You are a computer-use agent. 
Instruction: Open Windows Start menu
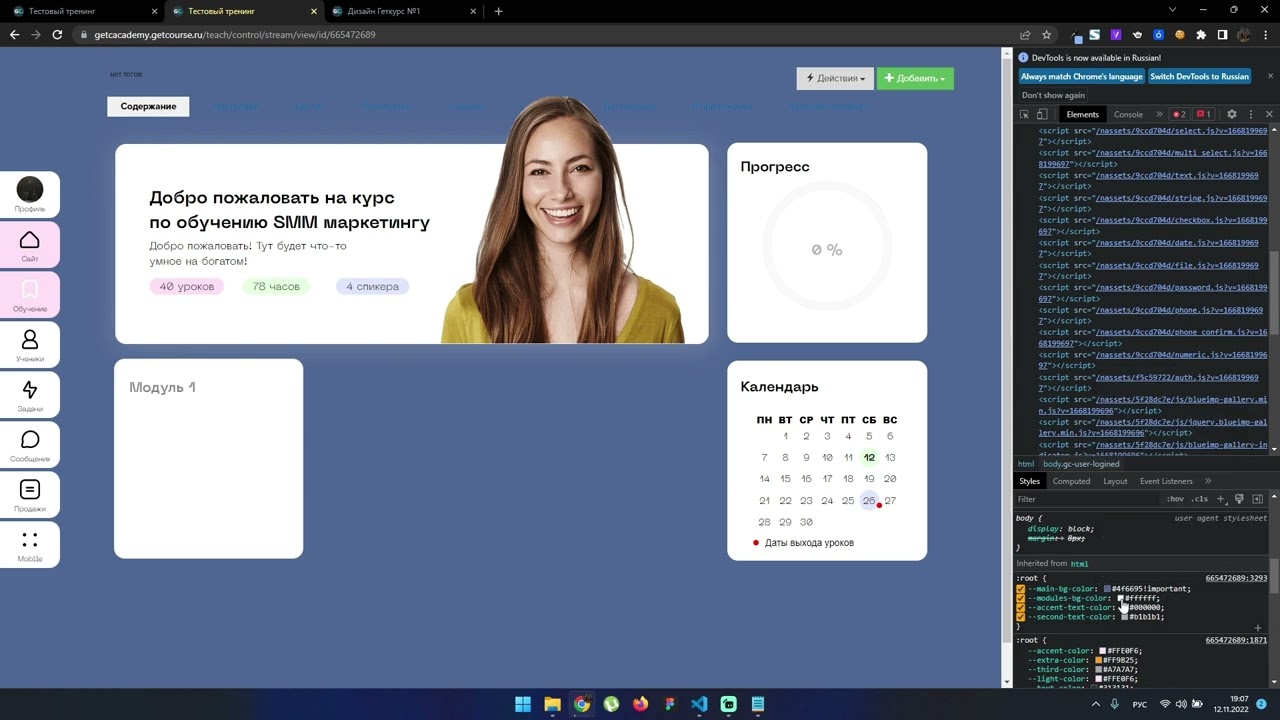pyautogui.click(x=523, y=704)
